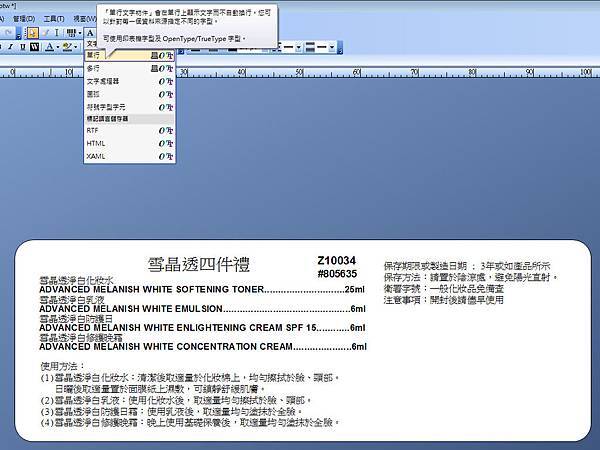The image size is (600, 450).
Task: Click the font color A icon
Action: point(50,47)
